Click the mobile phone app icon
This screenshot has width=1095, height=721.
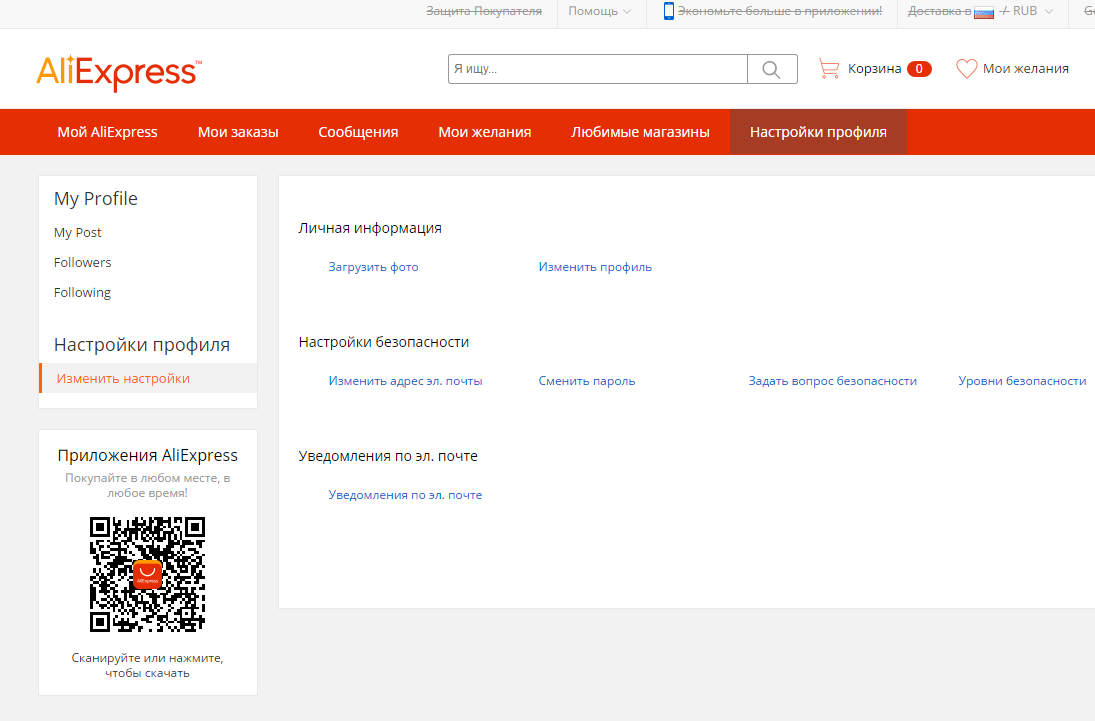click(x=668, y=11)
